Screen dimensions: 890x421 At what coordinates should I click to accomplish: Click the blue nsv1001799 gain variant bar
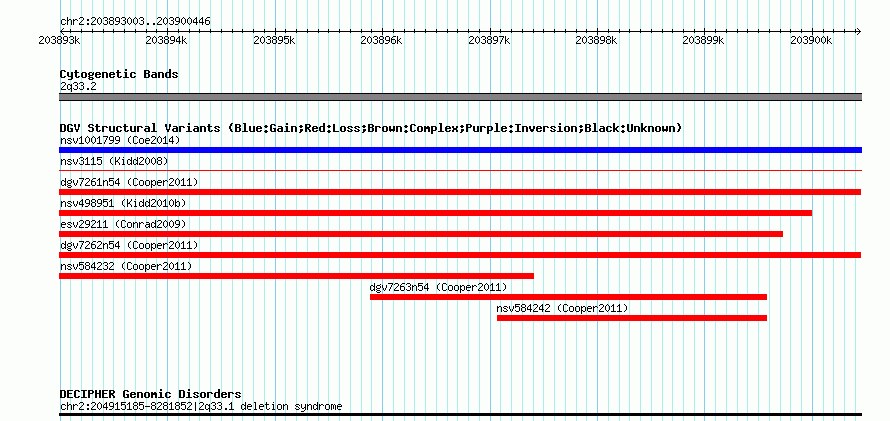(460, 150)
